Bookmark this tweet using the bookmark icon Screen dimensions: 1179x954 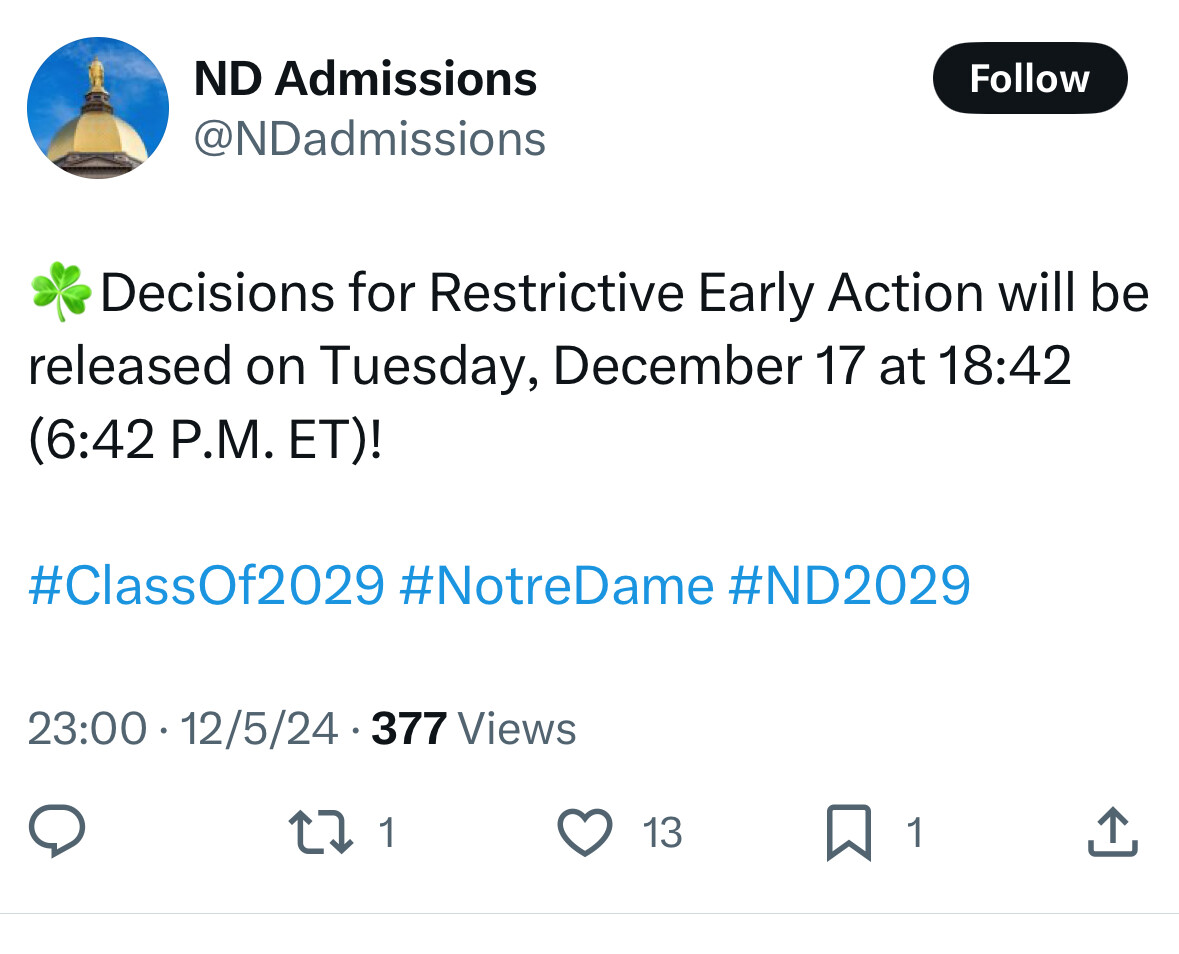[848, 834]
